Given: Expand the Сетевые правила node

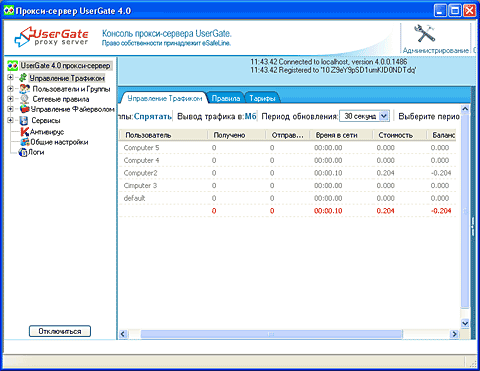Looking at the screenshot, I should pos(10,99).
